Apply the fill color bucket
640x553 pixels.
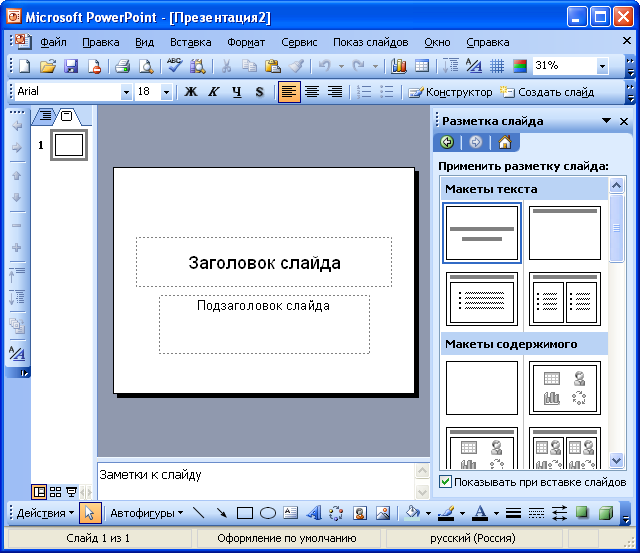412,513
